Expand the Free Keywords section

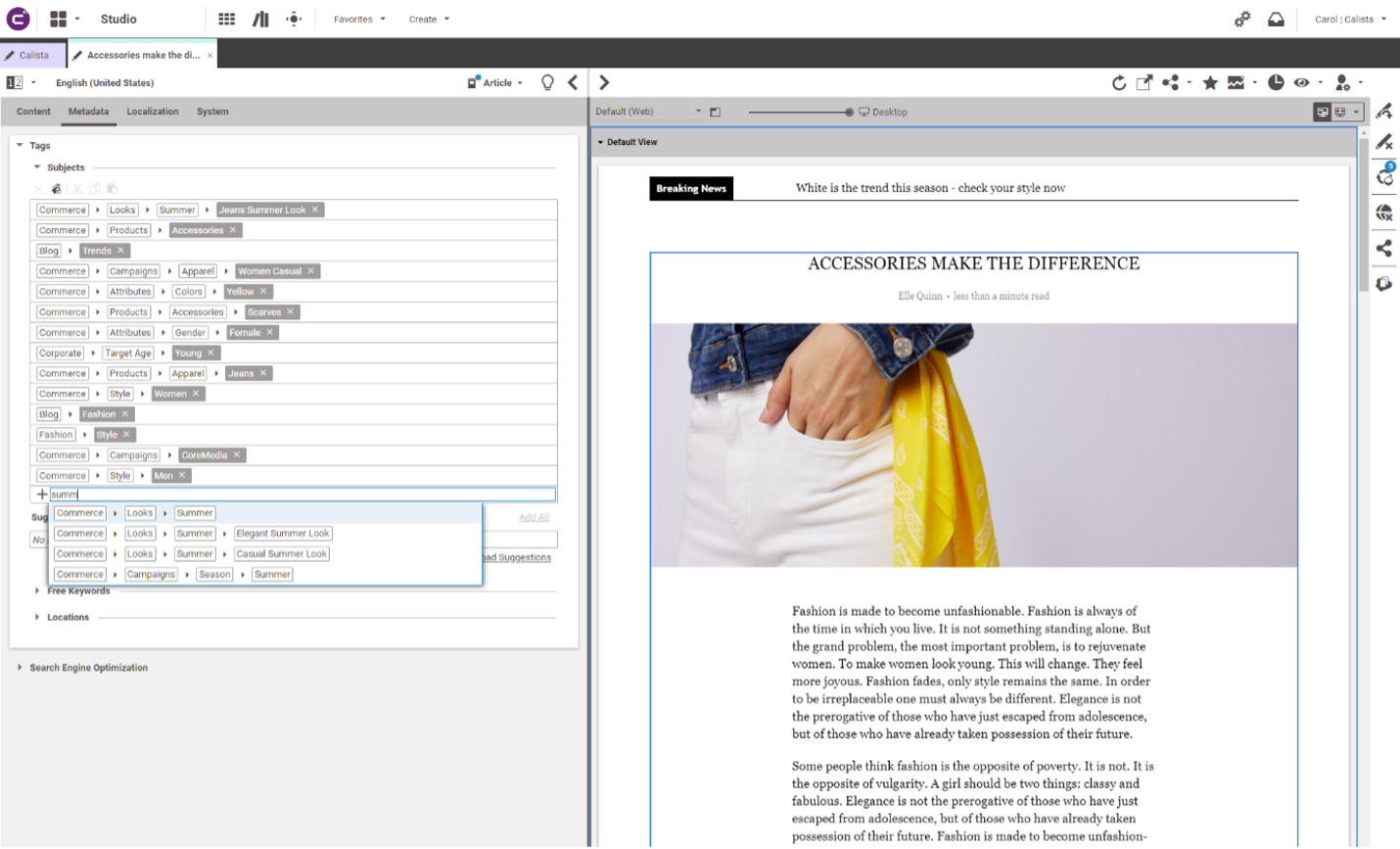pyautogui.click(x=37, y=590)
